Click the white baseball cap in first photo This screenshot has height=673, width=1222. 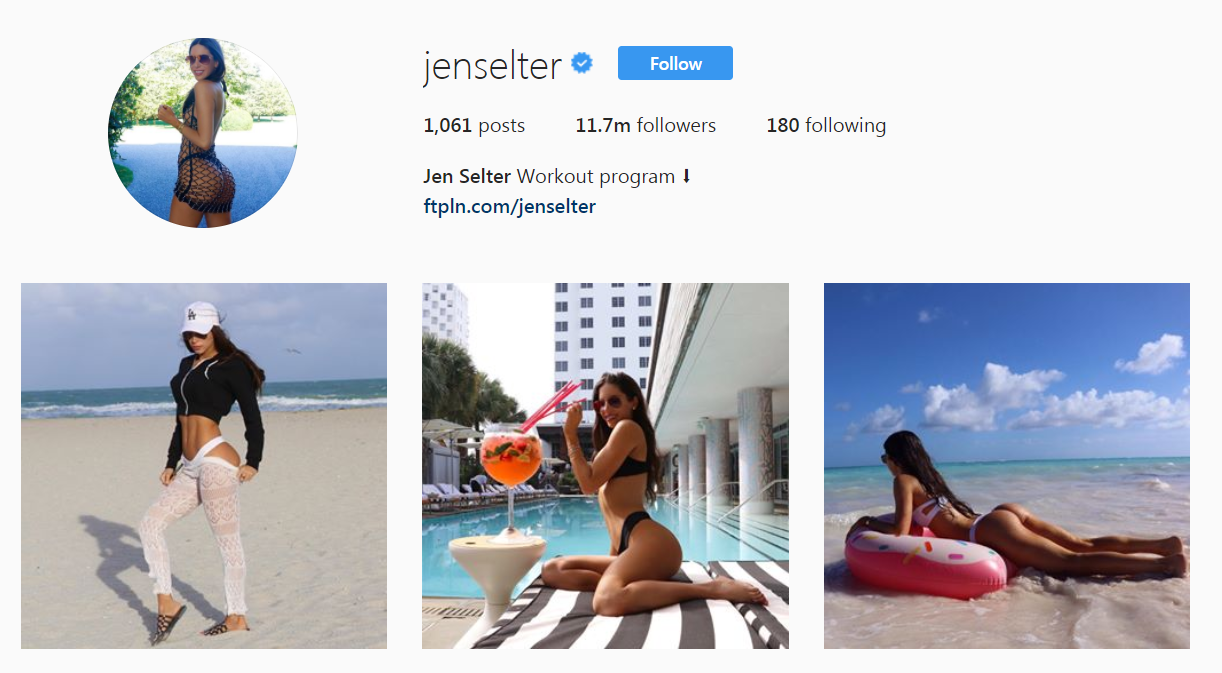pos(201,317)
